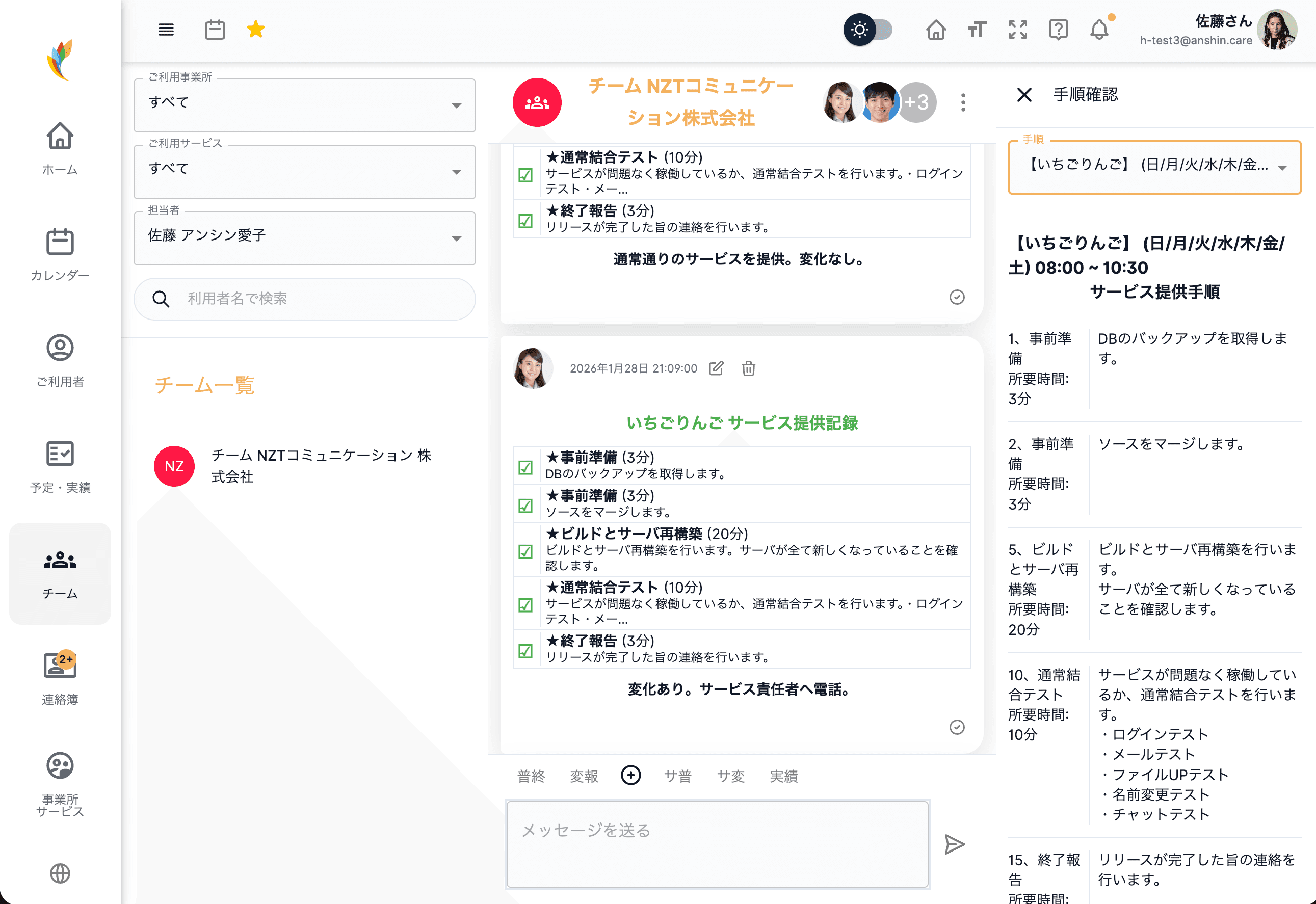Delete the message dated 2026年1月28日 21:09:00
Viewport: 1316px width, 904px height.
[748, 368]
